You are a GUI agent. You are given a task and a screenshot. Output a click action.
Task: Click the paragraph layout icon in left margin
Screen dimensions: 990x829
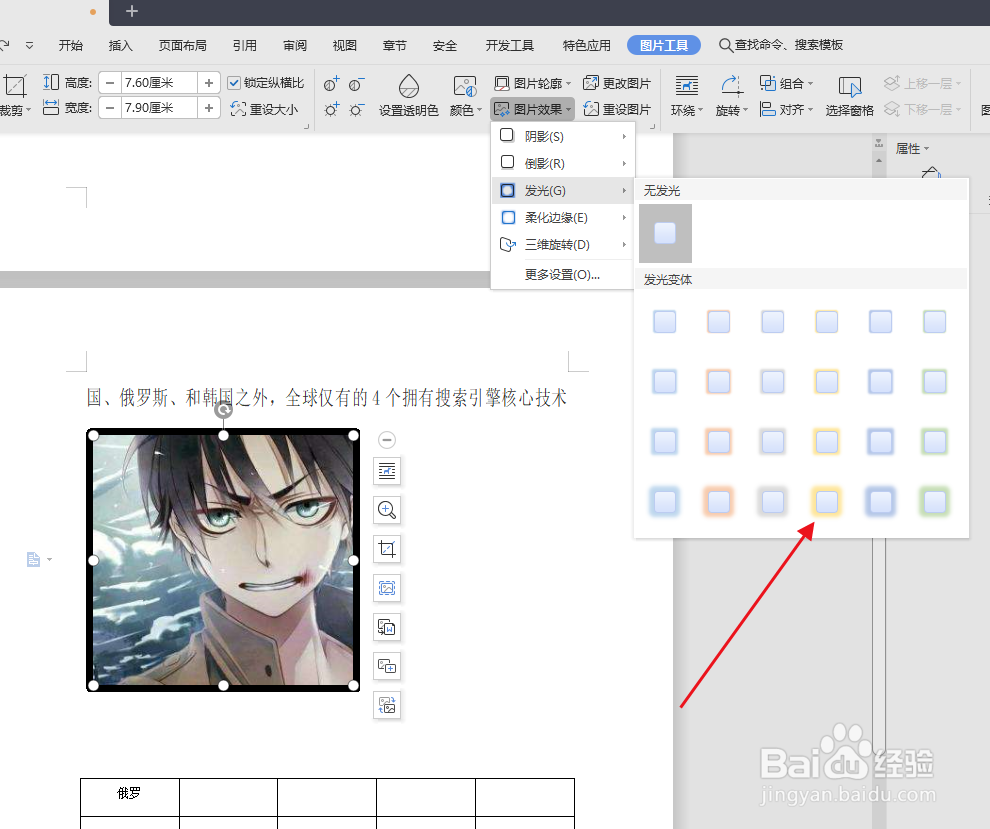33,559
